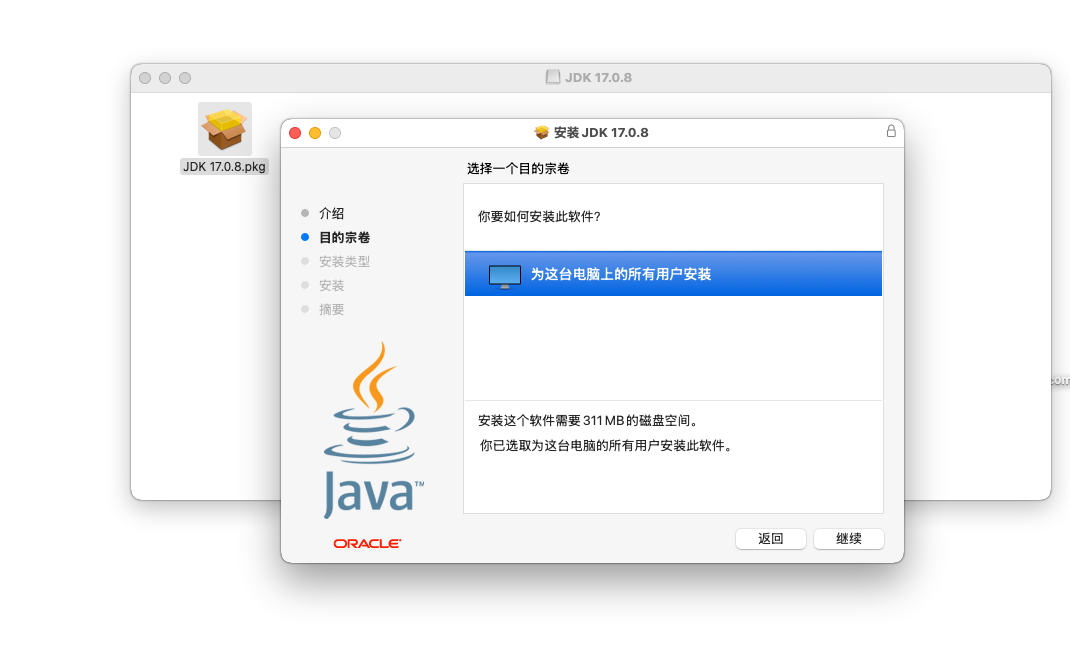Click the 安装类型 step in sidebar

click(x=344, y=261)
